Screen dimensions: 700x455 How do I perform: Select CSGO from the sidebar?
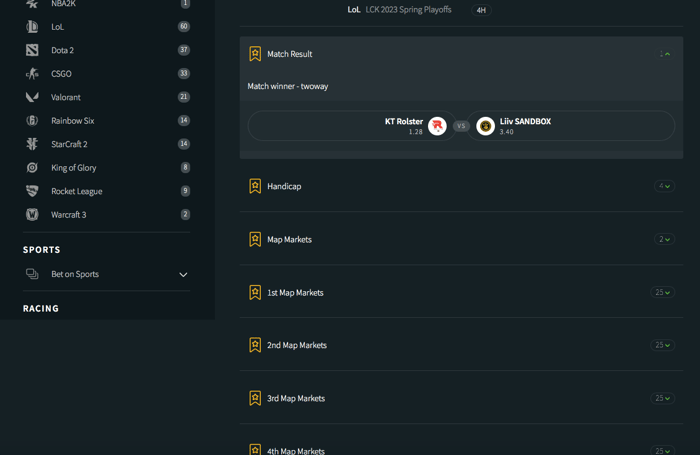click(x=61, y=74)
